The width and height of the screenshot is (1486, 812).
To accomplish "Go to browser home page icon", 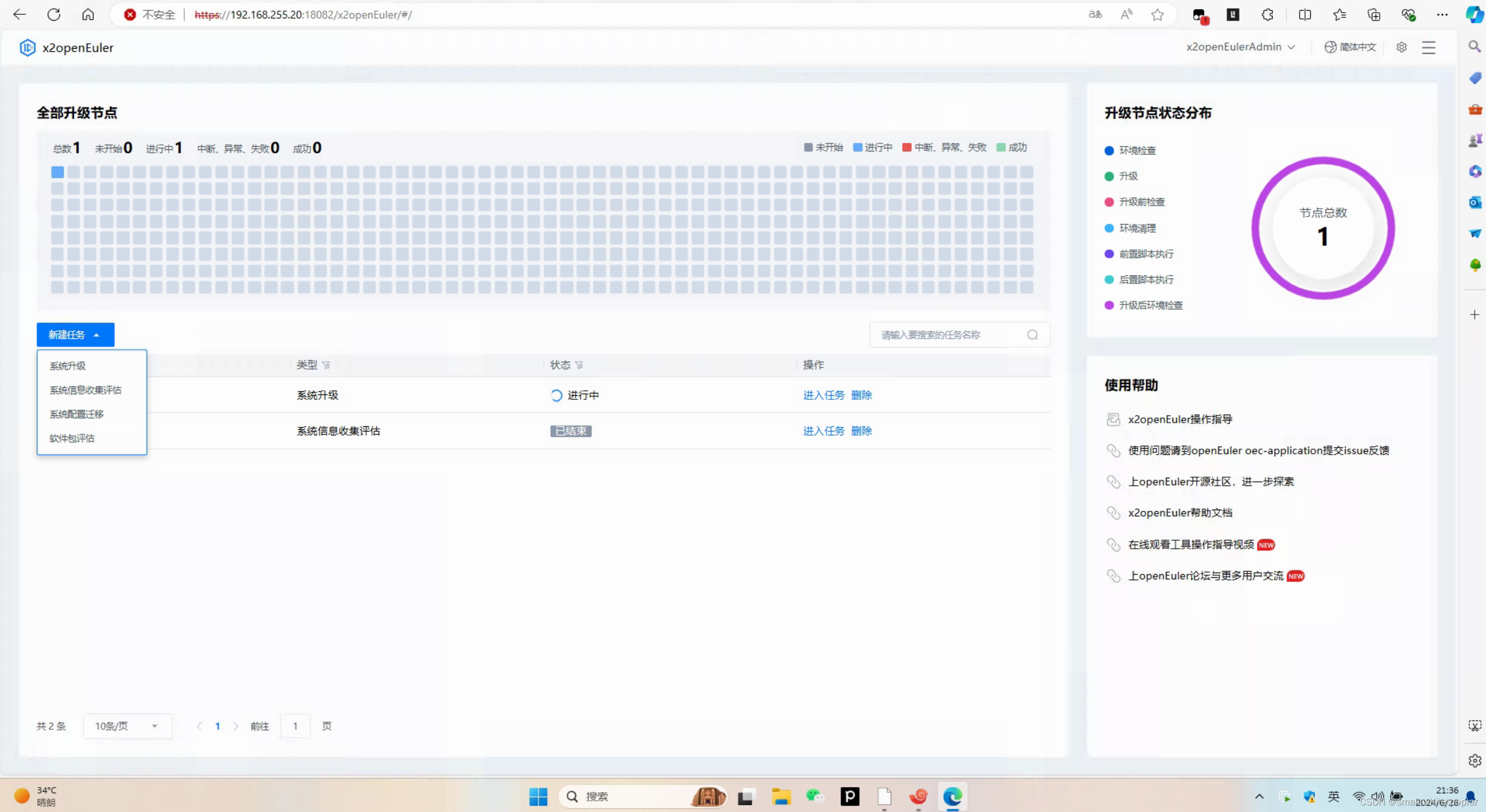I will (x=88, y=14).
